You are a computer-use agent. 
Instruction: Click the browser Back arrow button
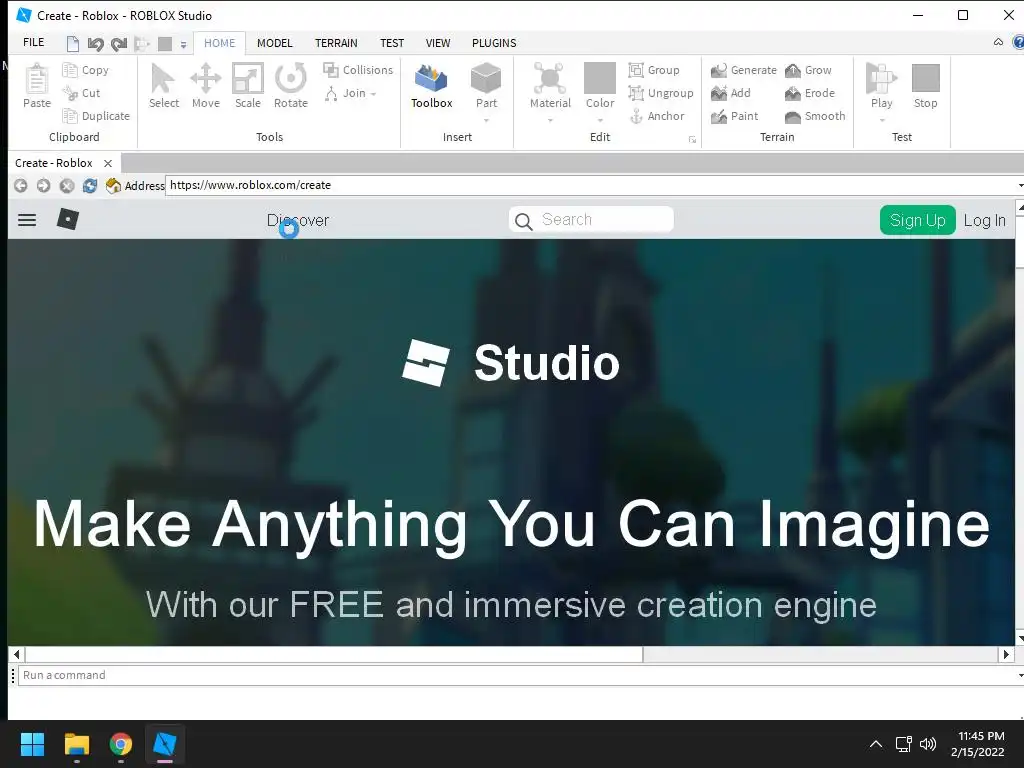pos(20,185)
